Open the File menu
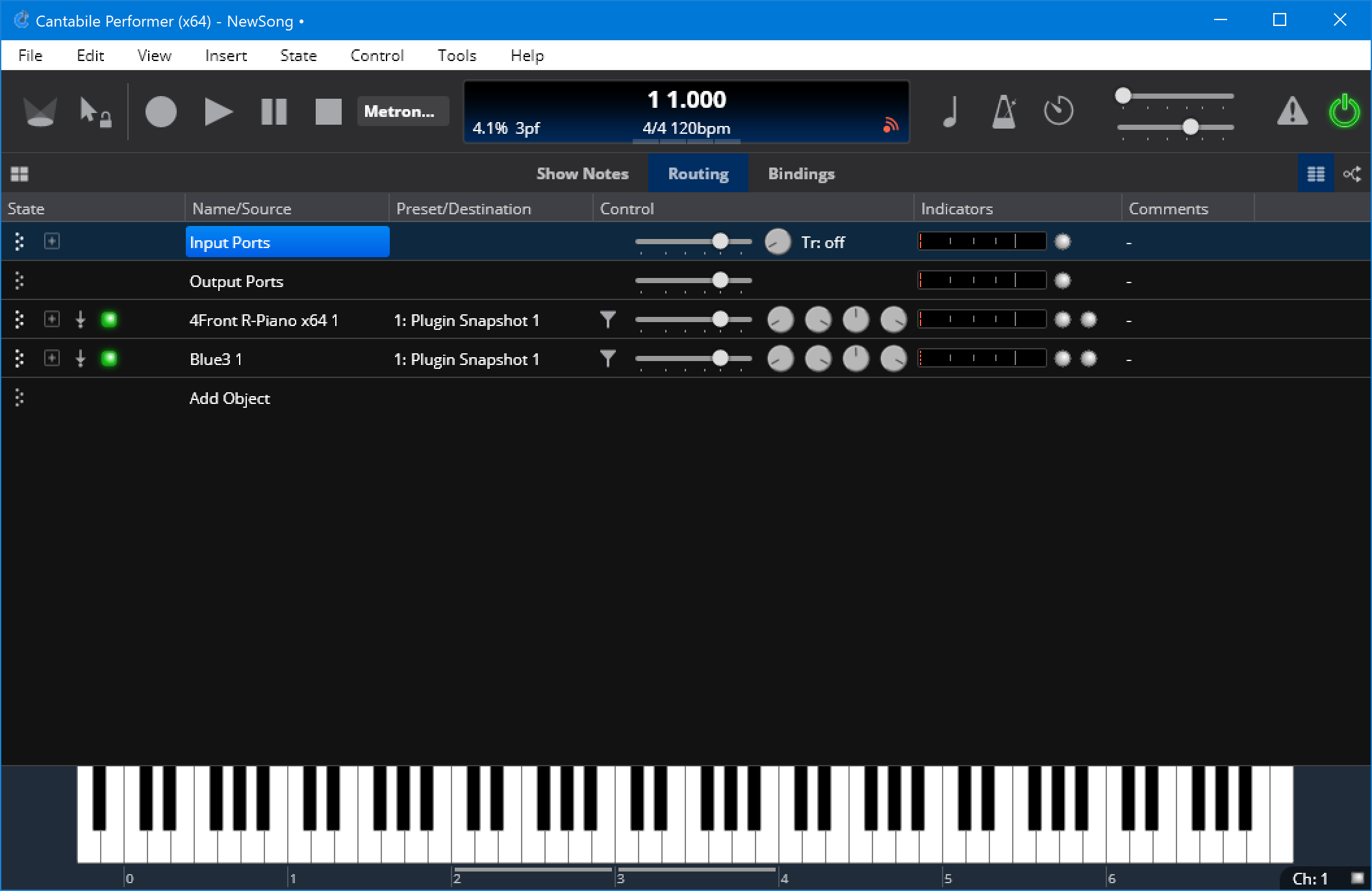Screen dimensions: 1372x891 pyautogui.click(x=30, y=56)
